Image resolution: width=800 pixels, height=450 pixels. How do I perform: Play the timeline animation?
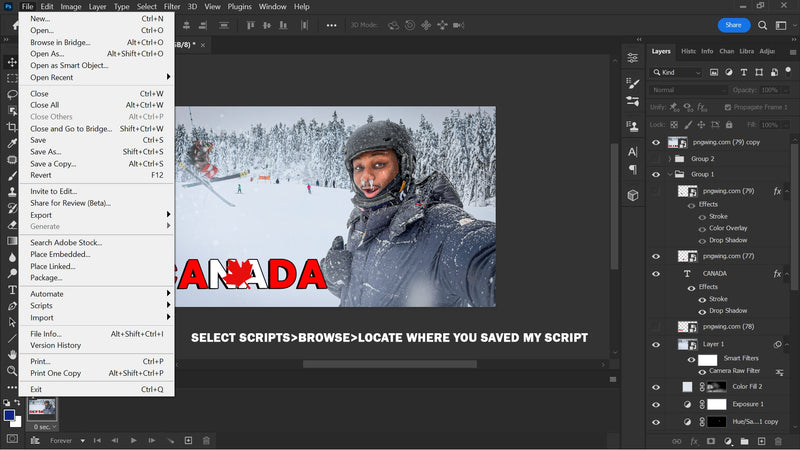tap(133, 440)
